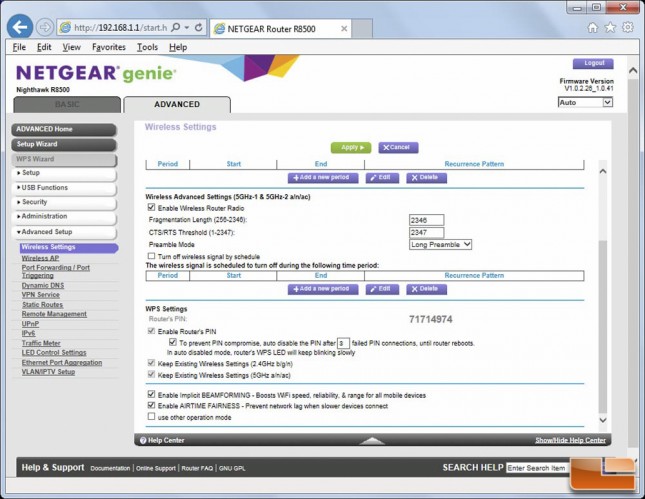Open the Wireless AP page
645x499 pixels.
(x=40, y=258)
